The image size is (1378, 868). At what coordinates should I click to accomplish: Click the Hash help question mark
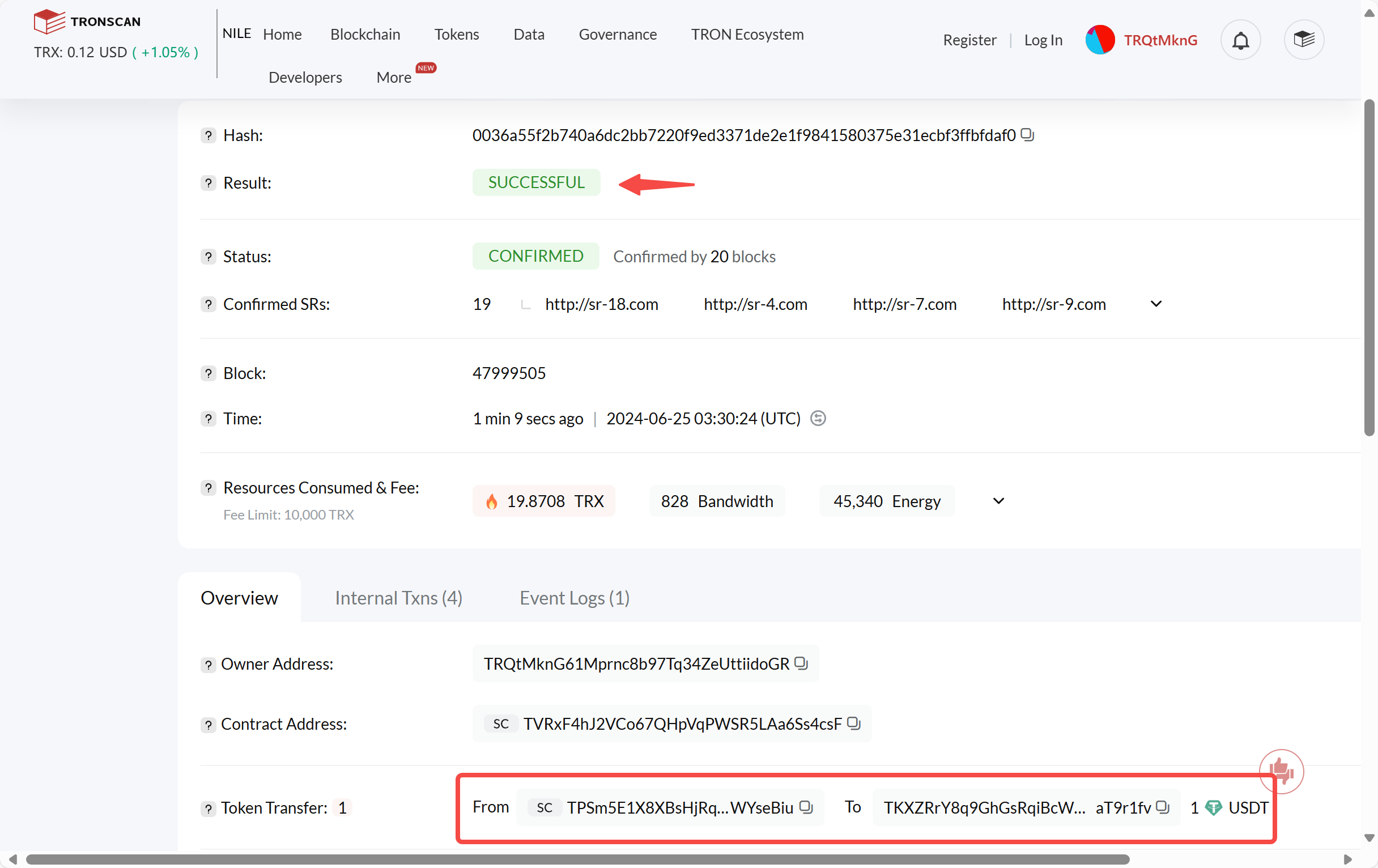[x=209, y=135]
